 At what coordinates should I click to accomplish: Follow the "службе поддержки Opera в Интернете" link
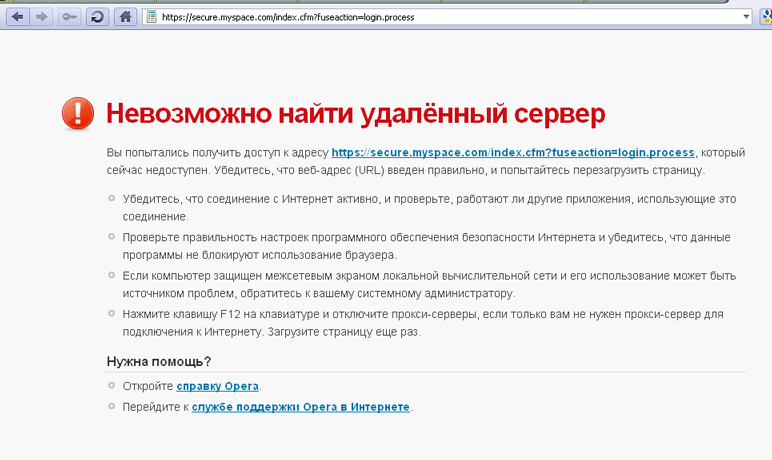301,407
